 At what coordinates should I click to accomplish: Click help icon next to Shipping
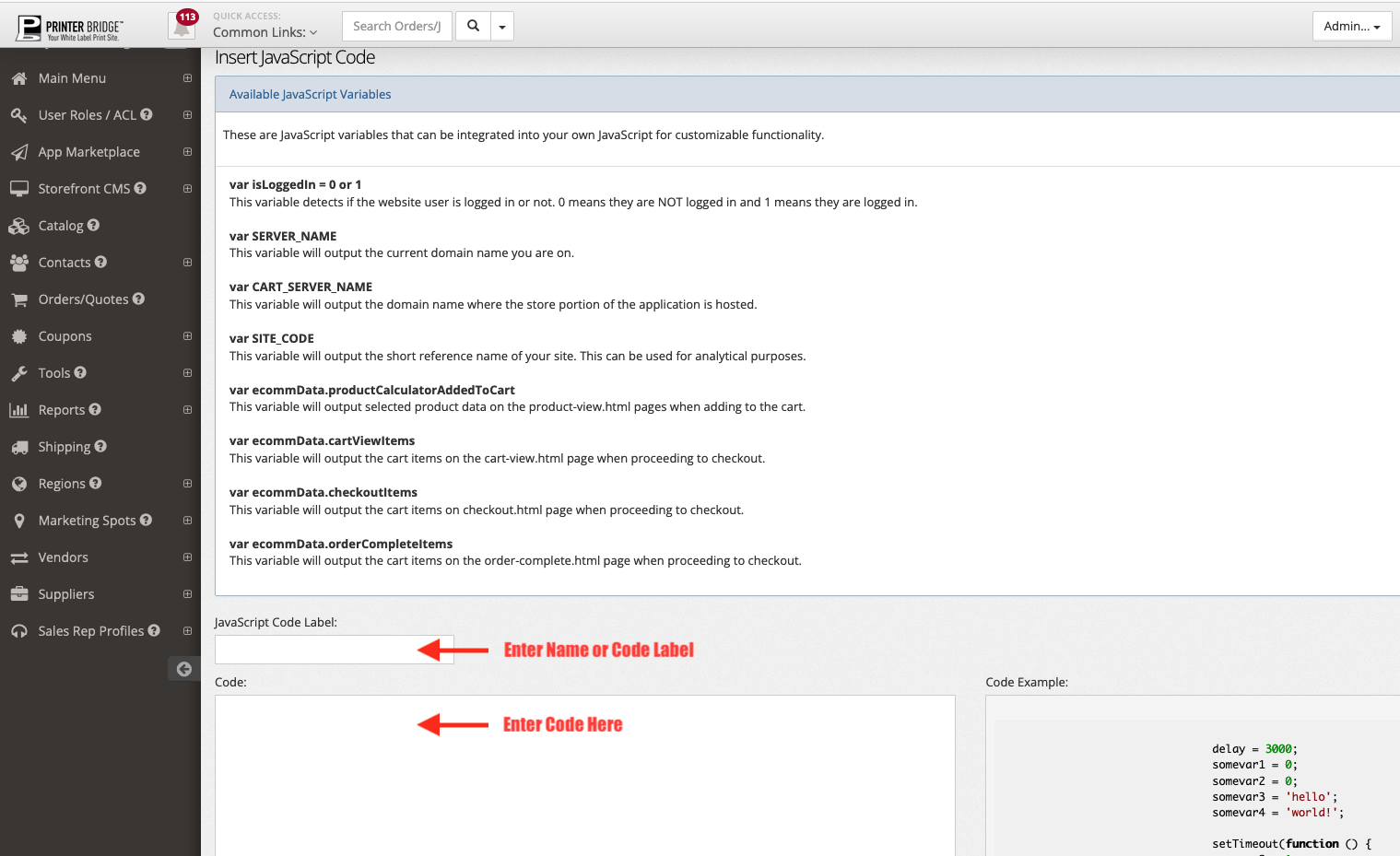pos(100,446)
